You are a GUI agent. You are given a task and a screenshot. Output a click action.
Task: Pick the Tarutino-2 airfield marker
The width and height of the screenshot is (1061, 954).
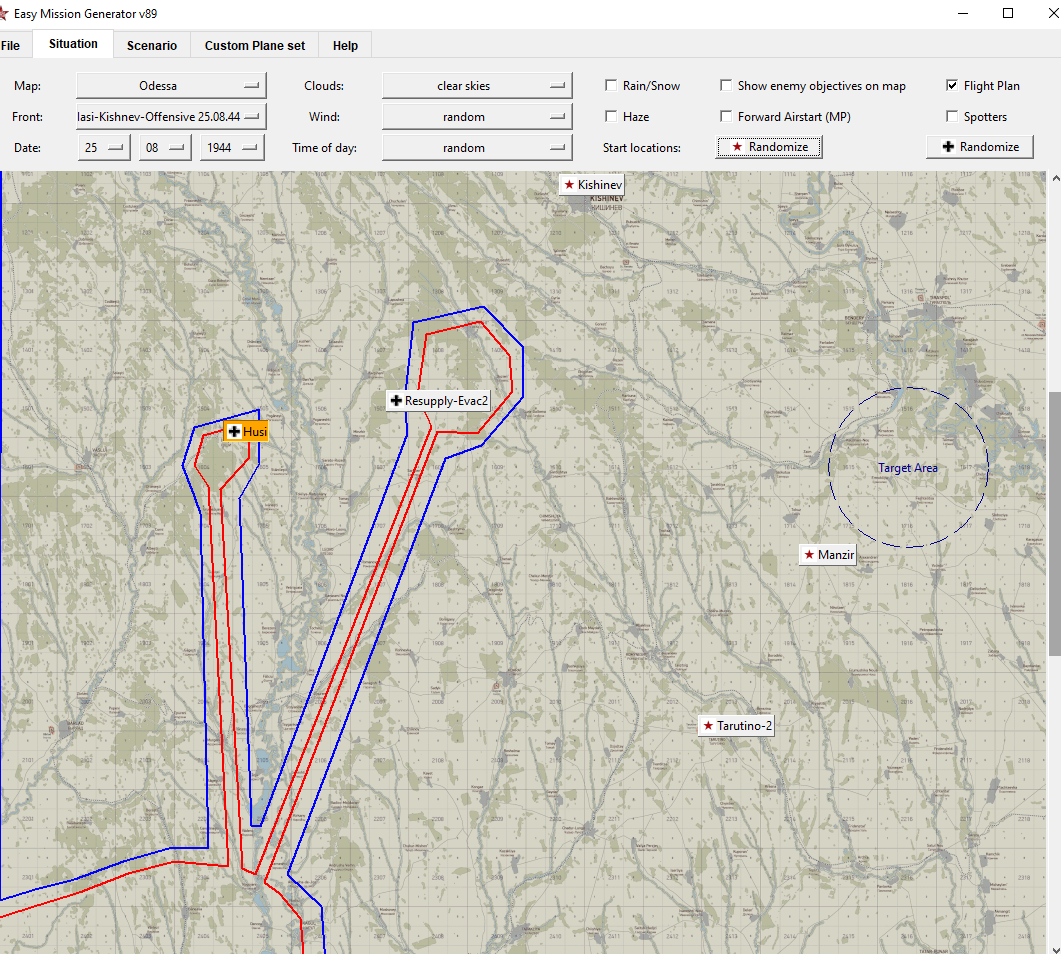point(737,726)
